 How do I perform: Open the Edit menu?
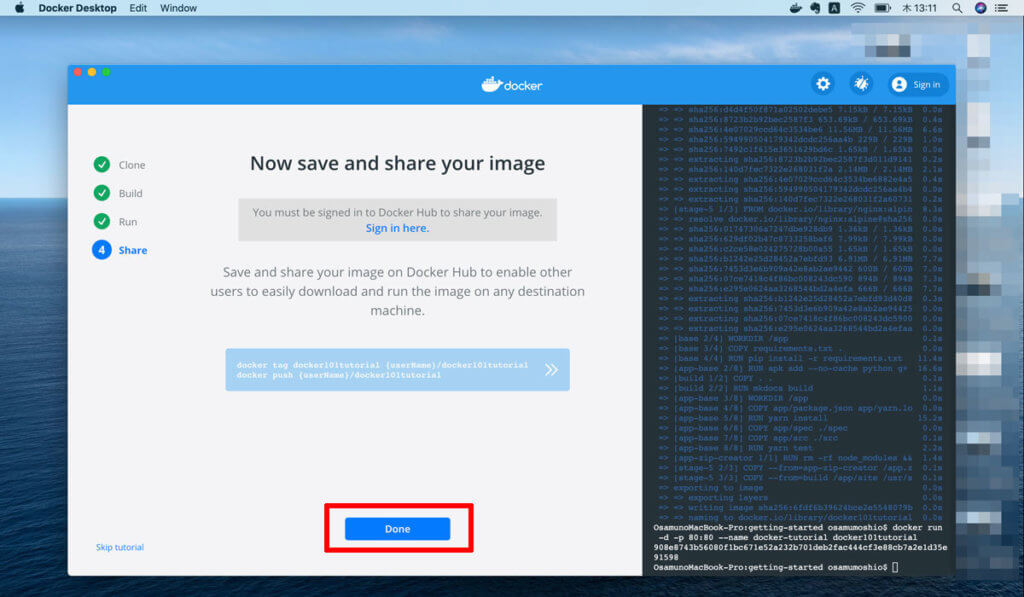click(x=138, y=8)
